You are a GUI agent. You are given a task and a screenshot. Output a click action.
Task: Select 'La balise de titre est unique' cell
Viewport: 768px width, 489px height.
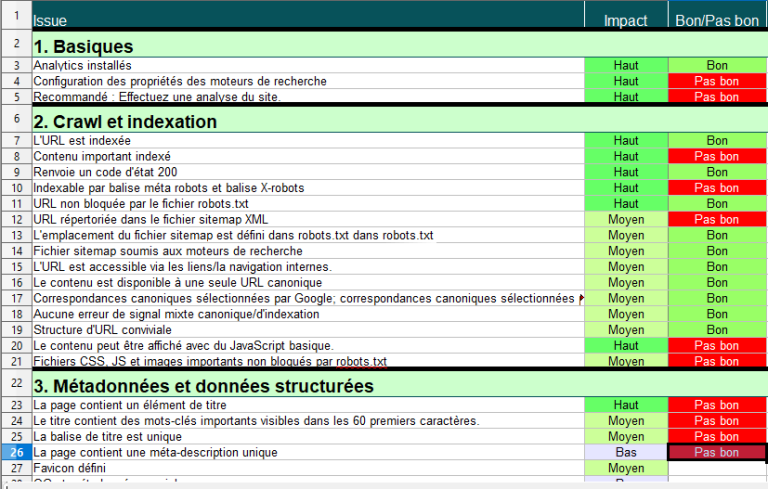point(308,437)
